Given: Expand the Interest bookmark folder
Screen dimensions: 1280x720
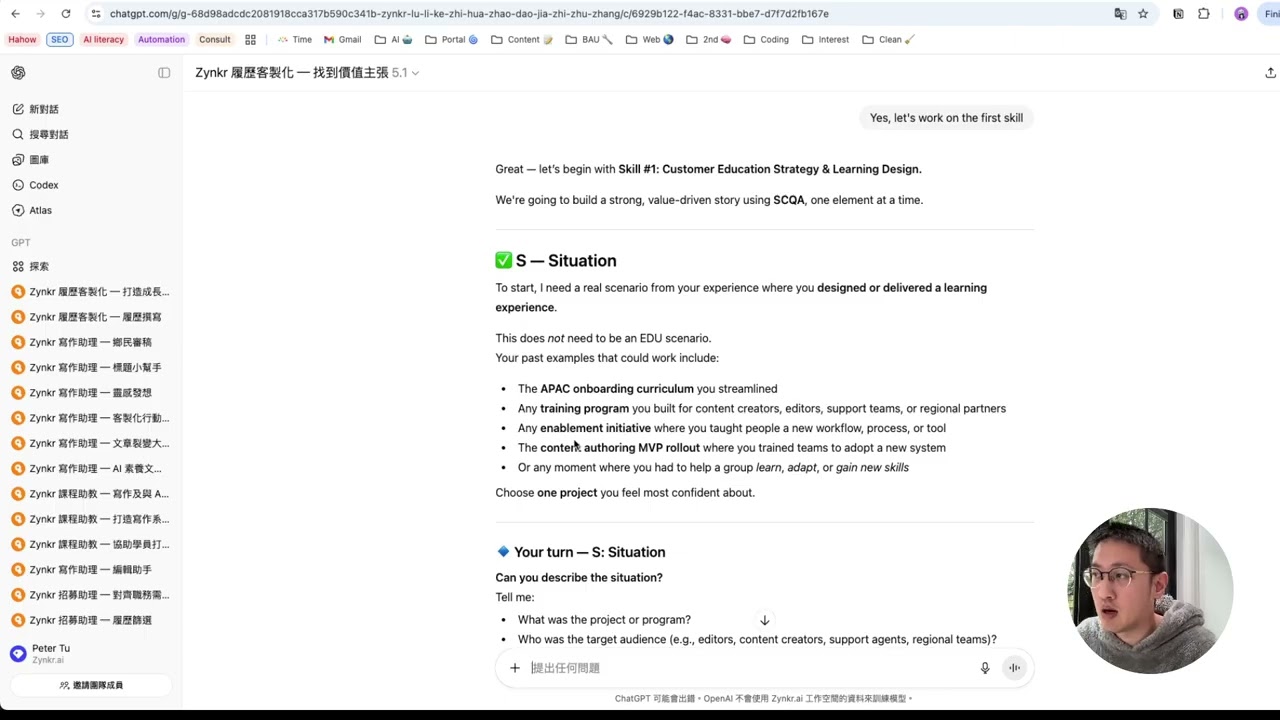Looking at the screenshot, I should (825, 40).
